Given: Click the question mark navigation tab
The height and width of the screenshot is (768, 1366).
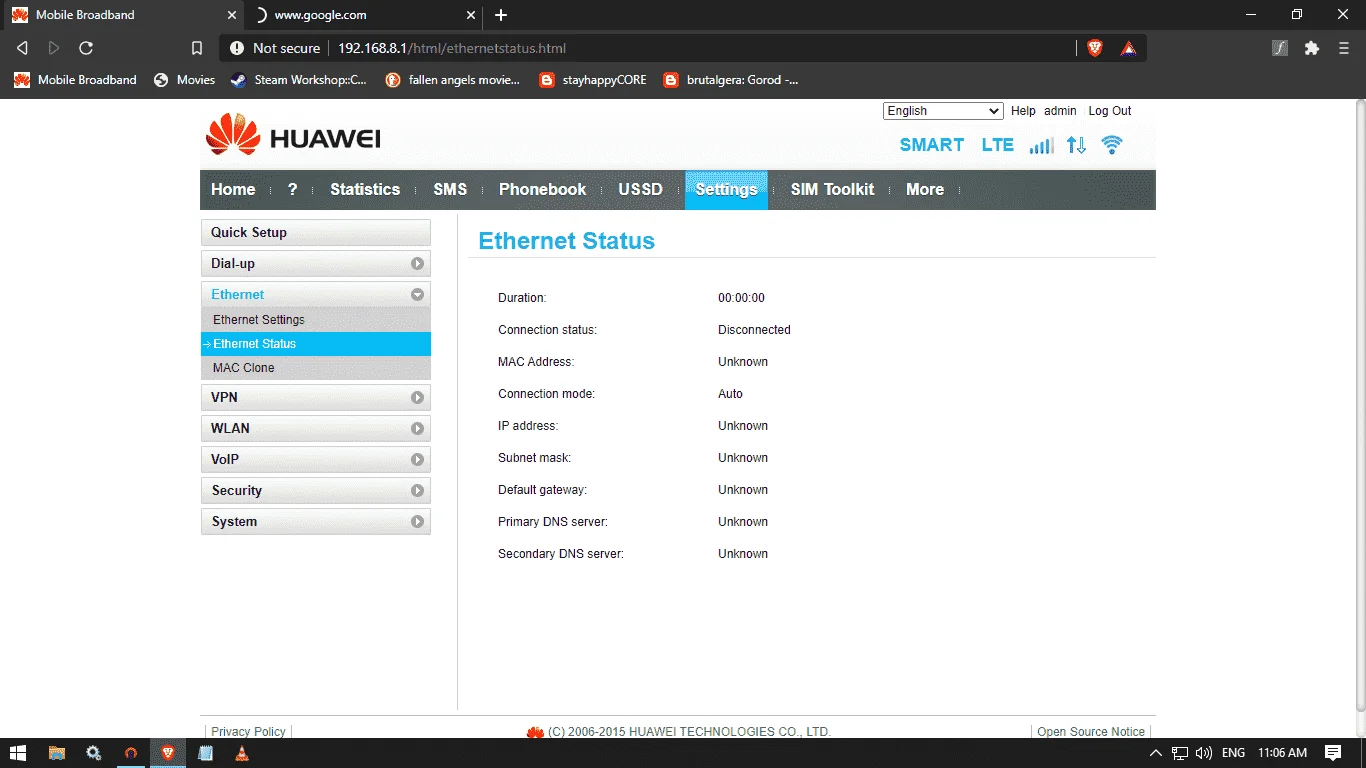Looking at the screenshot, I should (x=292, y=190).
